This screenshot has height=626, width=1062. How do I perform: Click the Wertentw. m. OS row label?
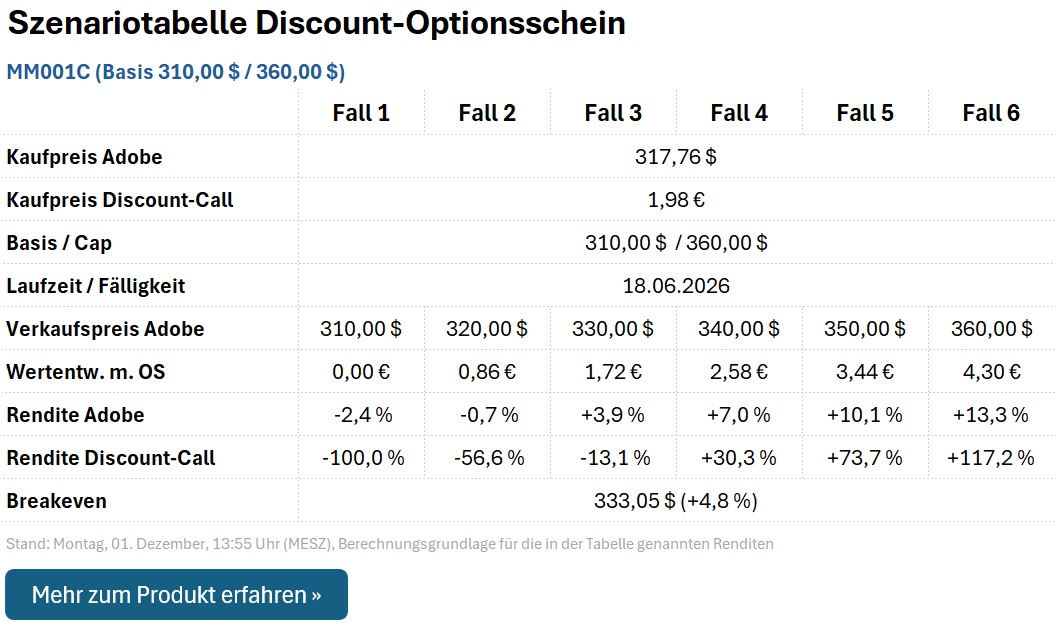[86, 371]
